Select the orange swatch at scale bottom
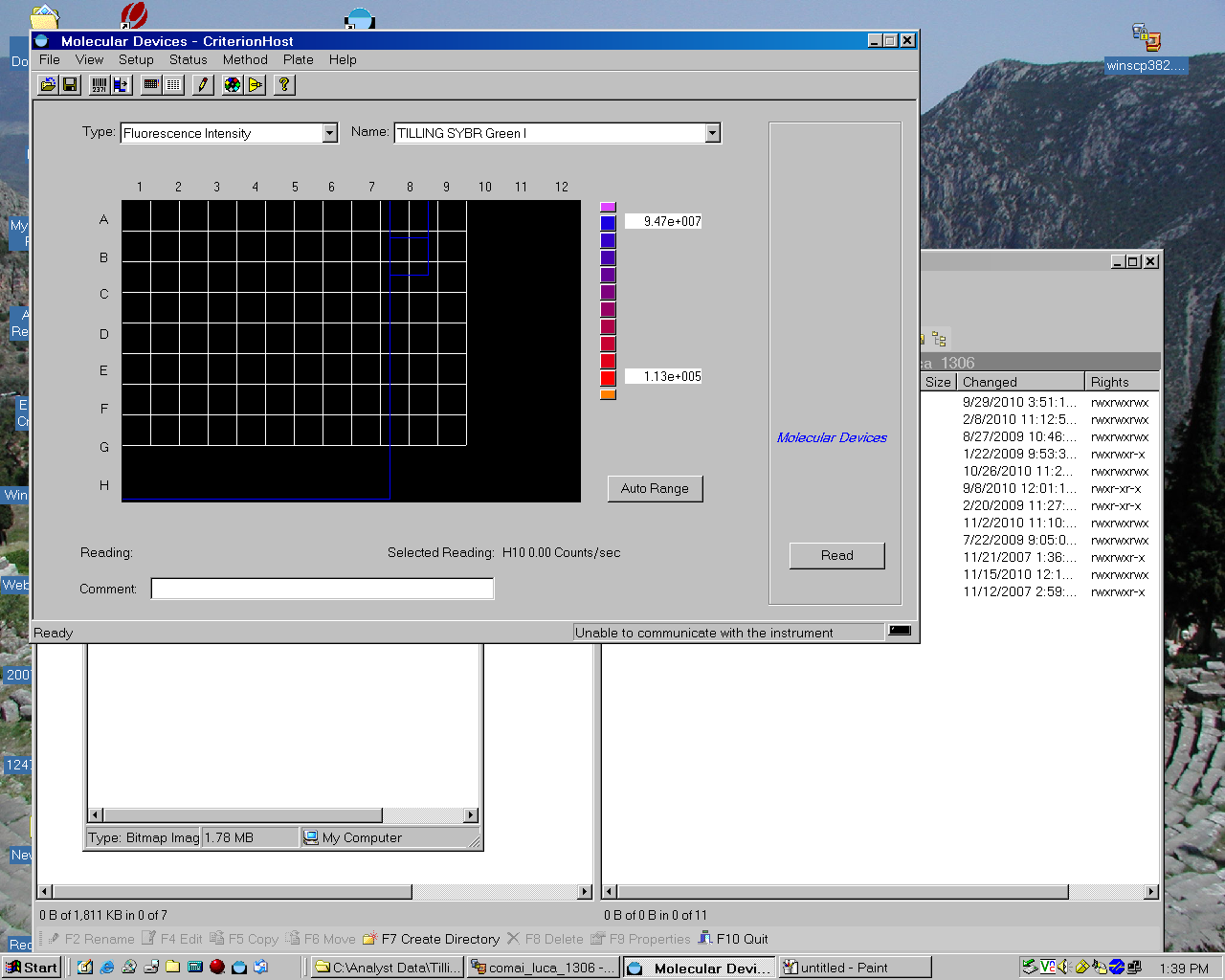Screen dimensions: 1225x980 tap(608, 394)
